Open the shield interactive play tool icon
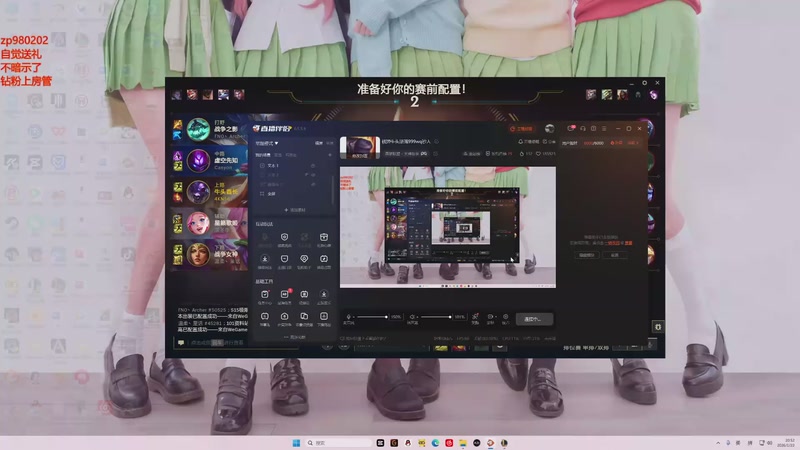The image size is (800, 450). click(284, 239)
